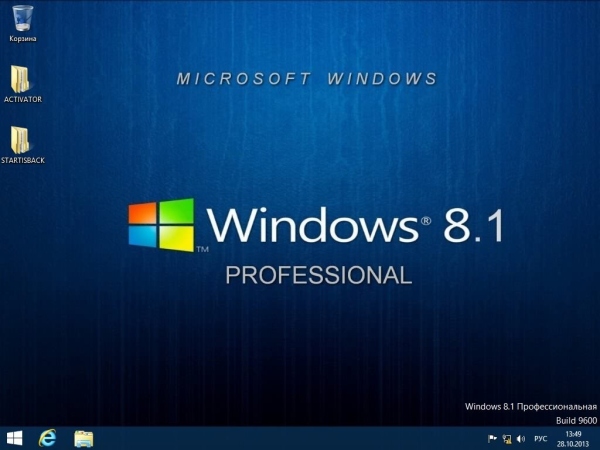Open the Windows Start button
The image size is (600, 450).
click(x=15, y=438)
